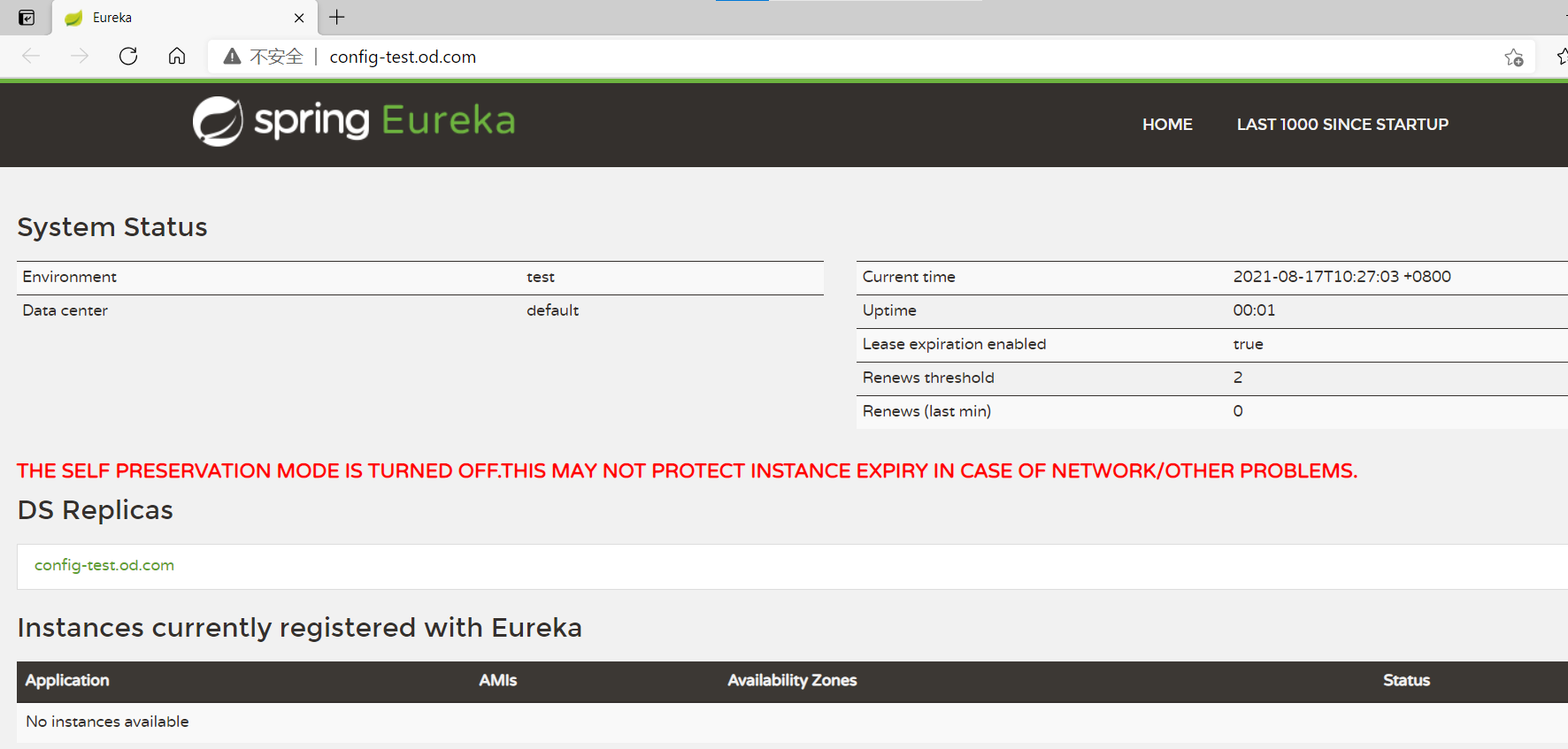Click the Application column header
This screenshot has width=1568, height=749.
(x=67, y=680)
